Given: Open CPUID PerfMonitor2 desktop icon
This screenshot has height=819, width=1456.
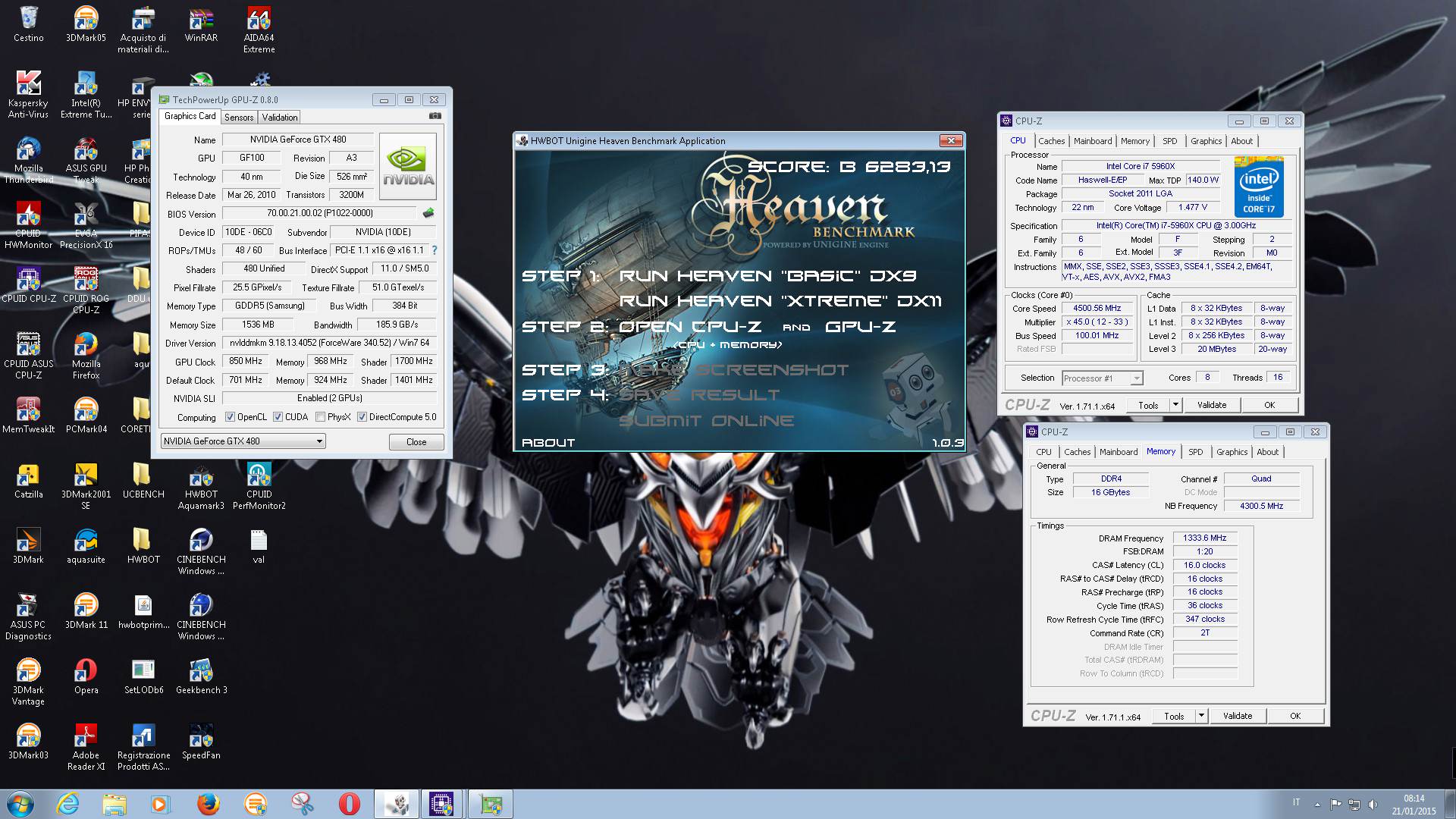Looking at the screenshot, I should tap(259, 485).
